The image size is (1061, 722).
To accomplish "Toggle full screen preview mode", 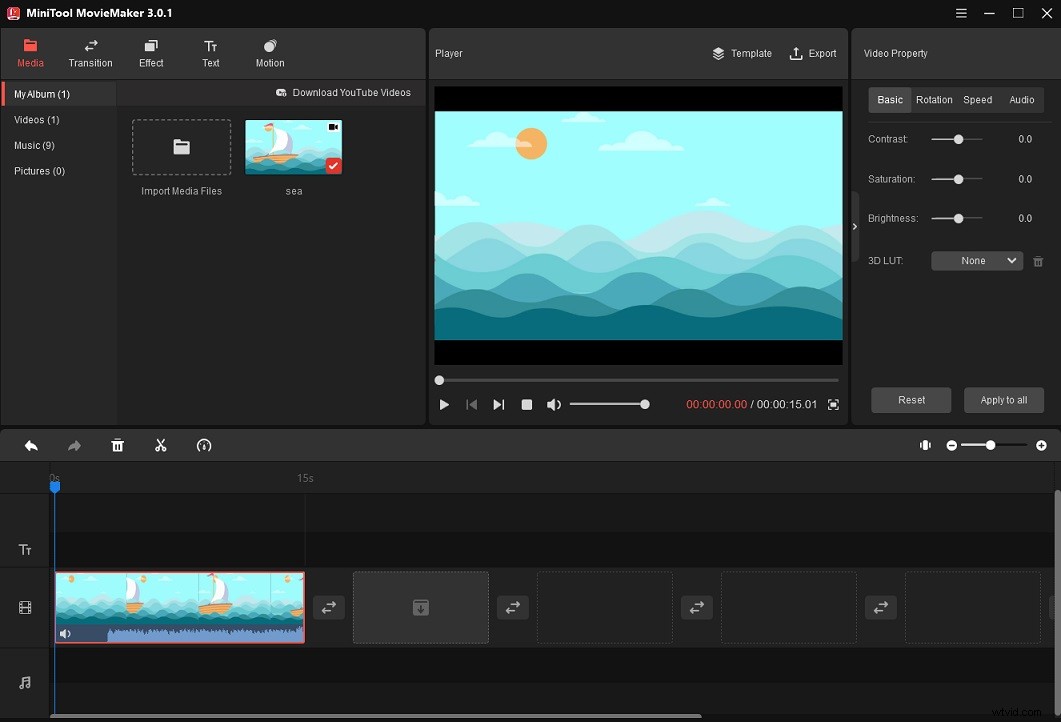I will tap(834, 404).
